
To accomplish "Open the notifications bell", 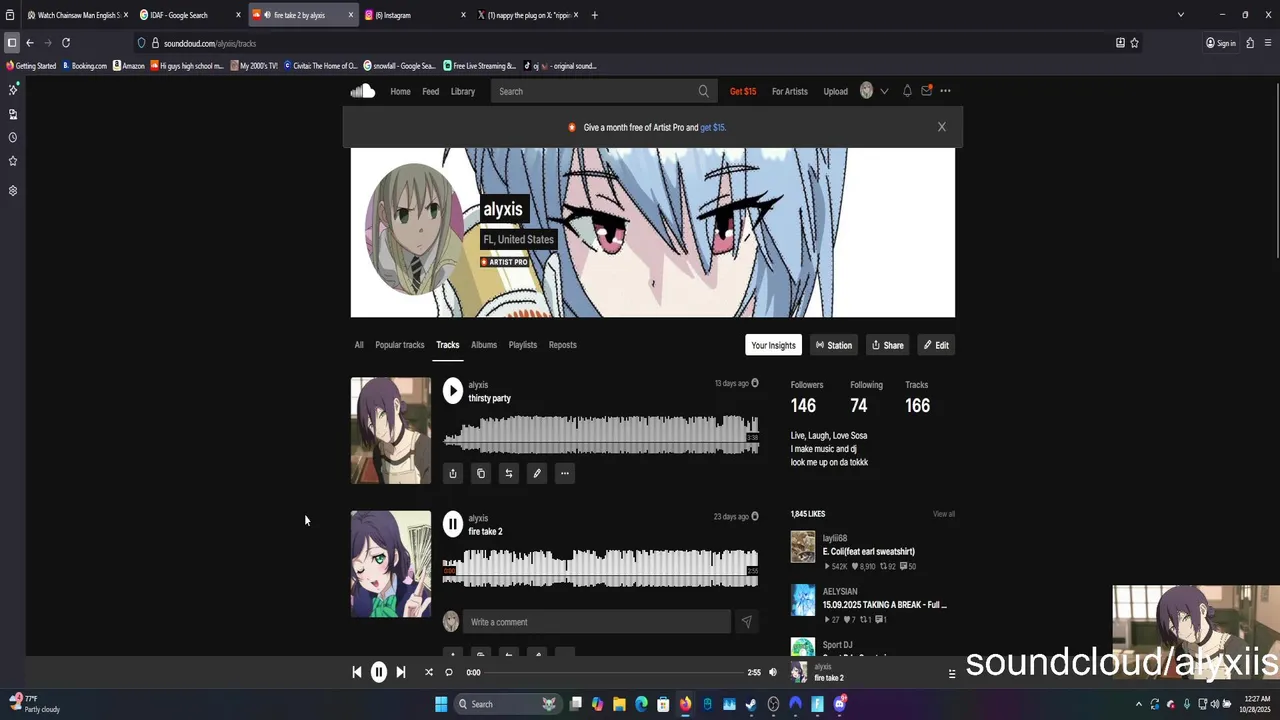I will [907, 91].
